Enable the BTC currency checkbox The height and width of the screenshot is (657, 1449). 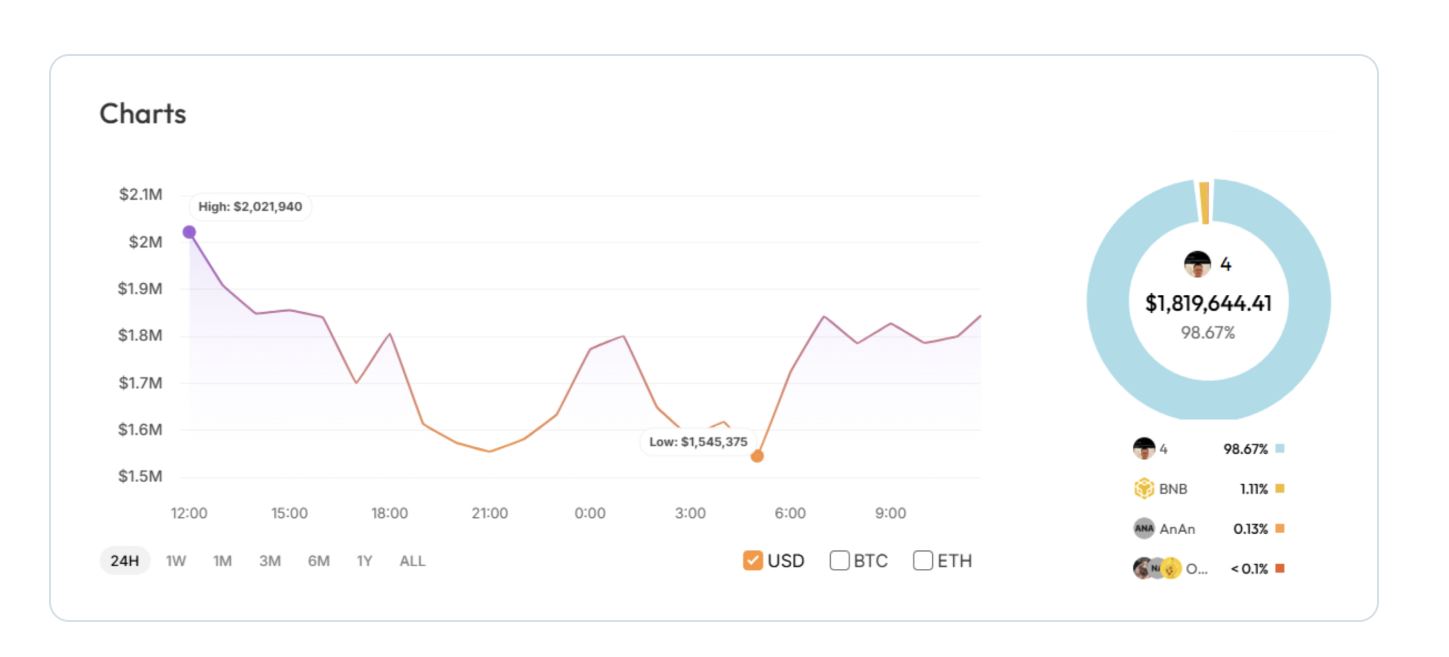[840, 561]
